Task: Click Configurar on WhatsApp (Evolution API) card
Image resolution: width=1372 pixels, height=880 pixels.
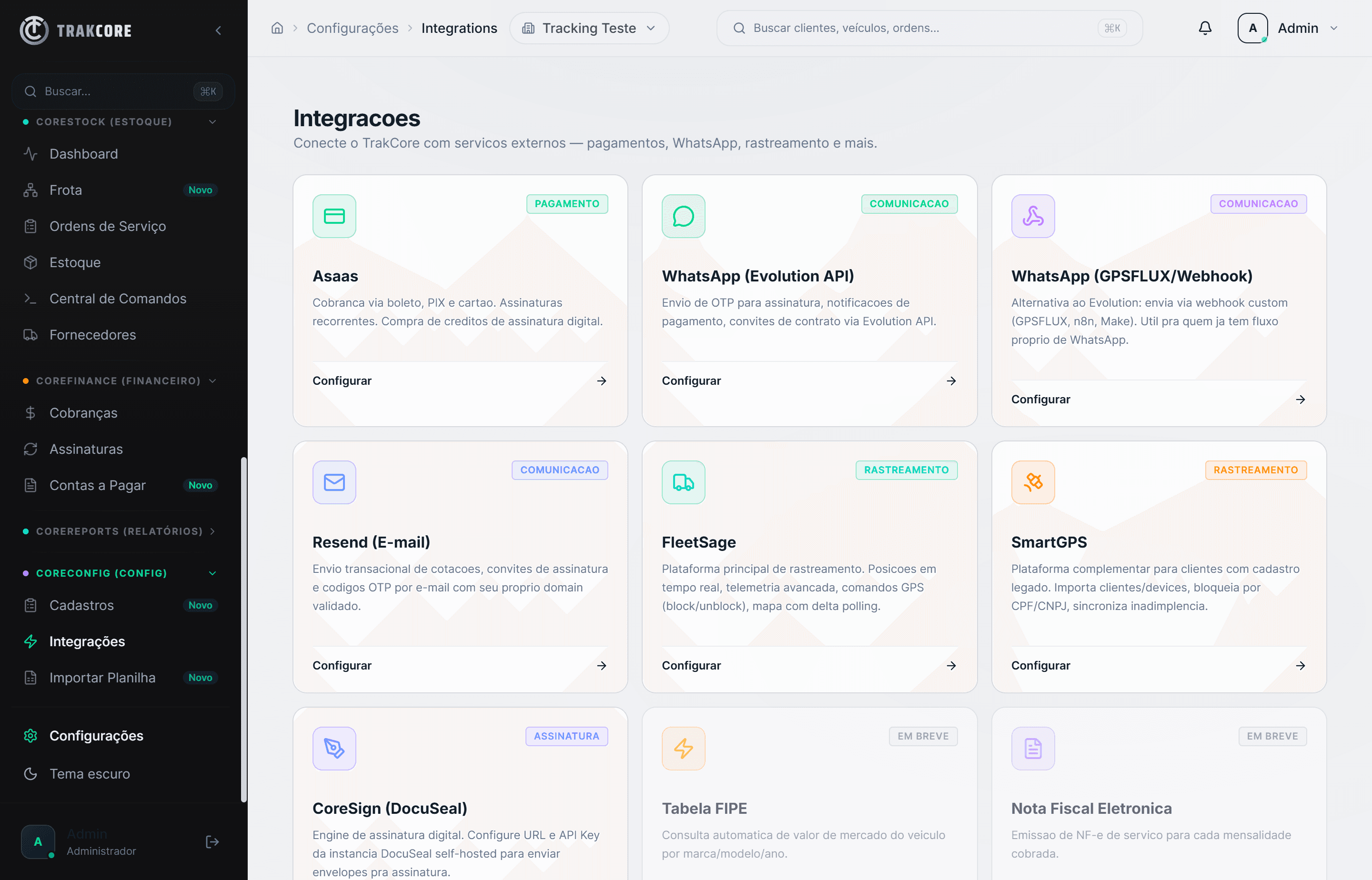Action: tap(691, 380)
